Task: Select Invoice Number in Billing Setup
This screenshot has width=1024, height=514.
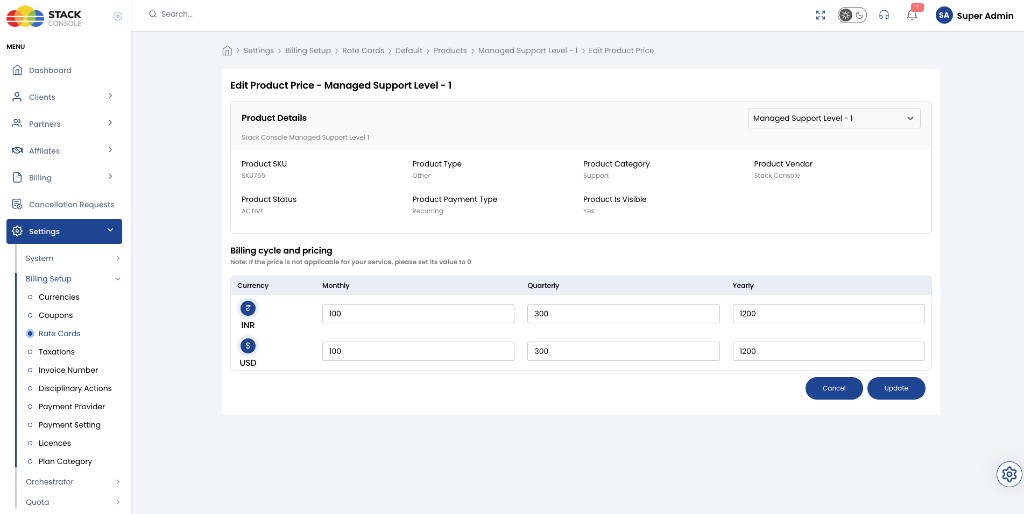Action: click(x=68, y=370)
